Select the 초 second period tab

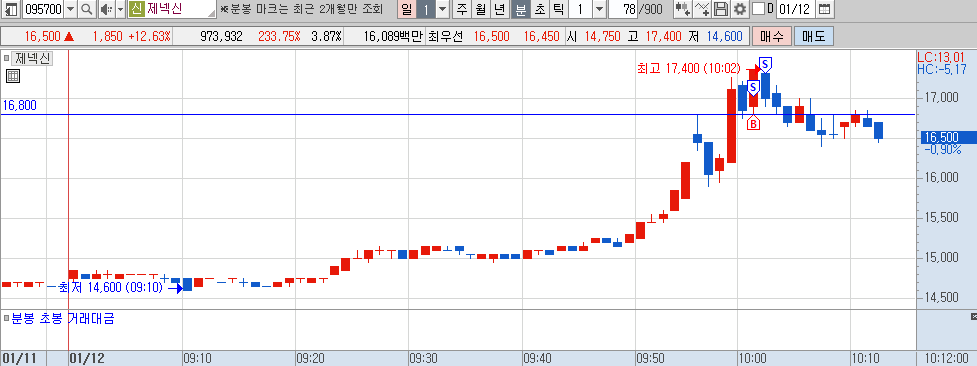point(539,9)
